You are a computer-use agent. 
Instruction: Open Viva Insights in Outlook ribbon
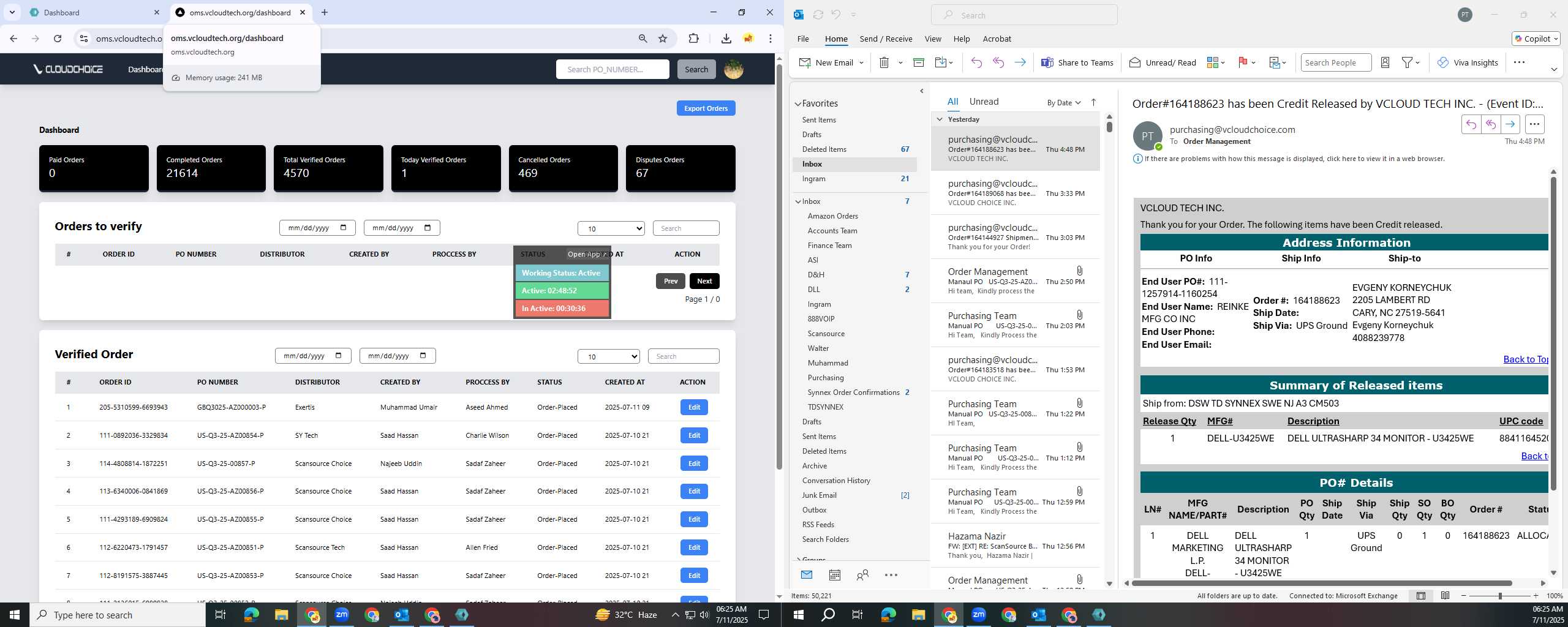pos(1468,62)
